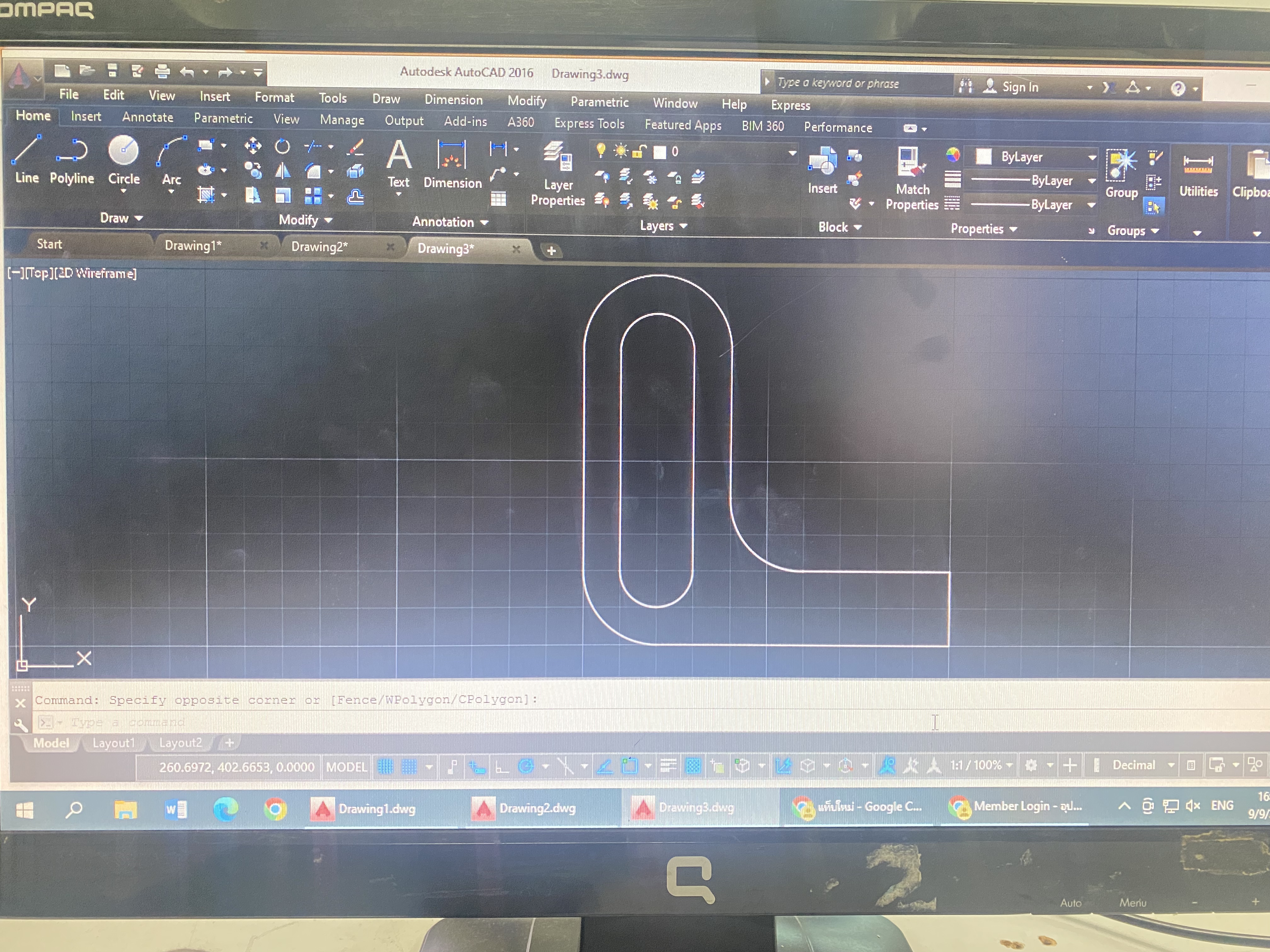The height and width of the screenshot is (952, 1270).
Task: Select the Explode tool
Action: coord(355,172)
